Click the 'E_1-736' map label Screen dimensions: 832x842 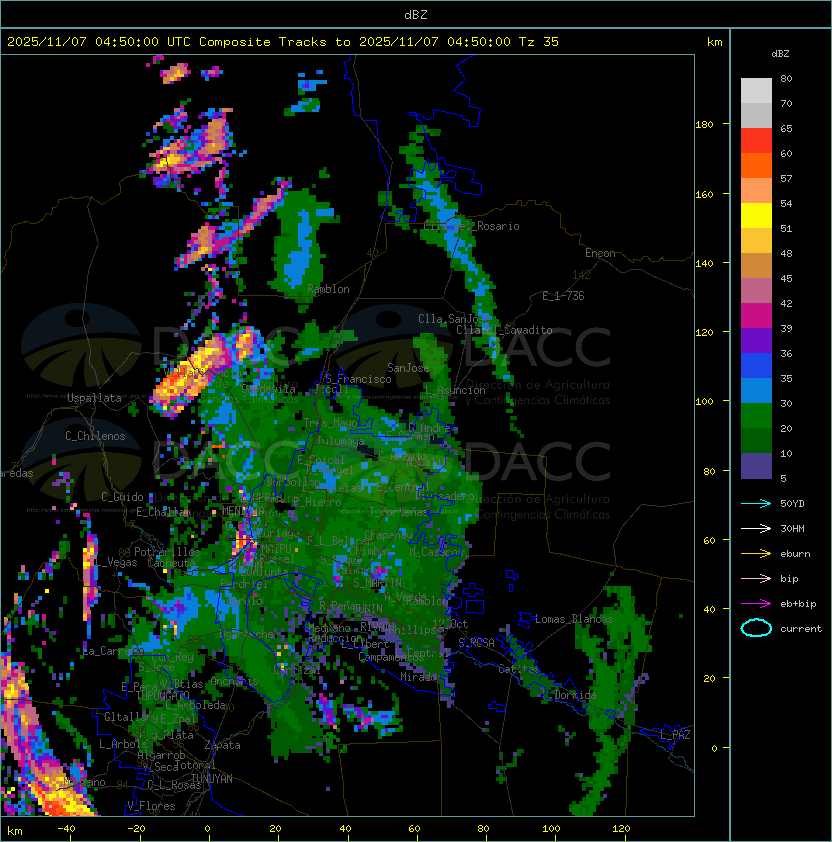(563, 296)
